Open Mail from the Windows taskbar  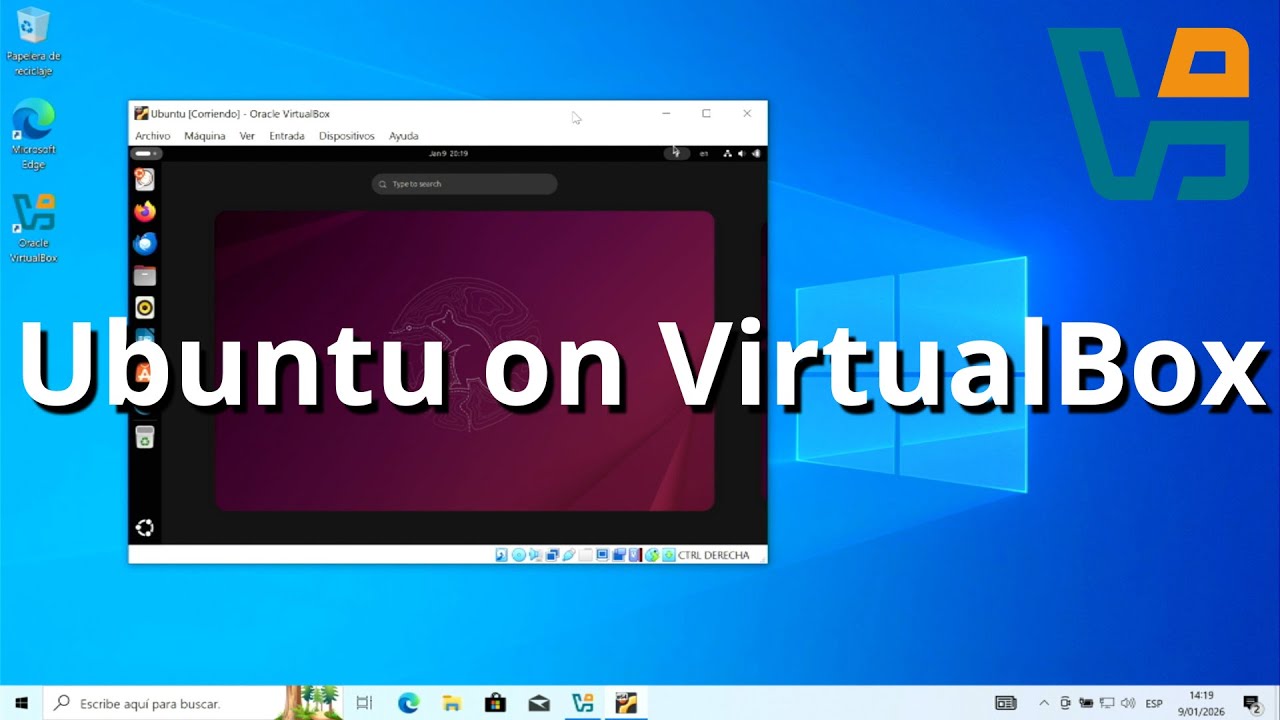coord(538,703)
